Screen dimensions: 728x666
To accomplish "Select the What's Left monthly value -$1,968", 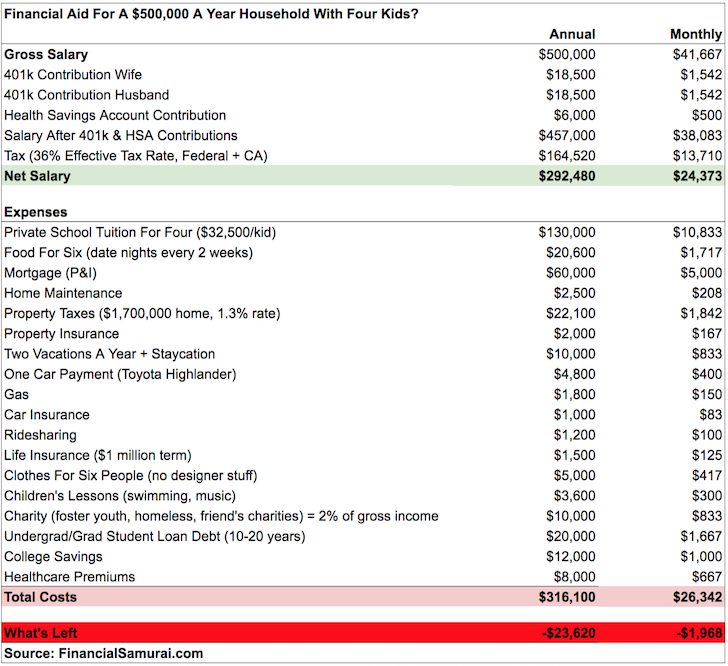I will [x=697, y=633].
